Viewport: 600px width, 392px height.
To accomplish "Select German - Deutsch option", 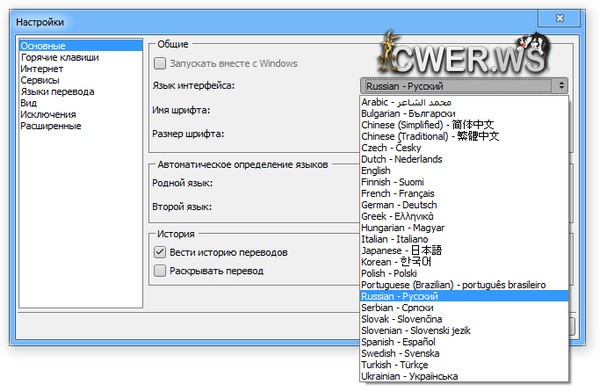I will pyautogui.click(x=464, y=205).
